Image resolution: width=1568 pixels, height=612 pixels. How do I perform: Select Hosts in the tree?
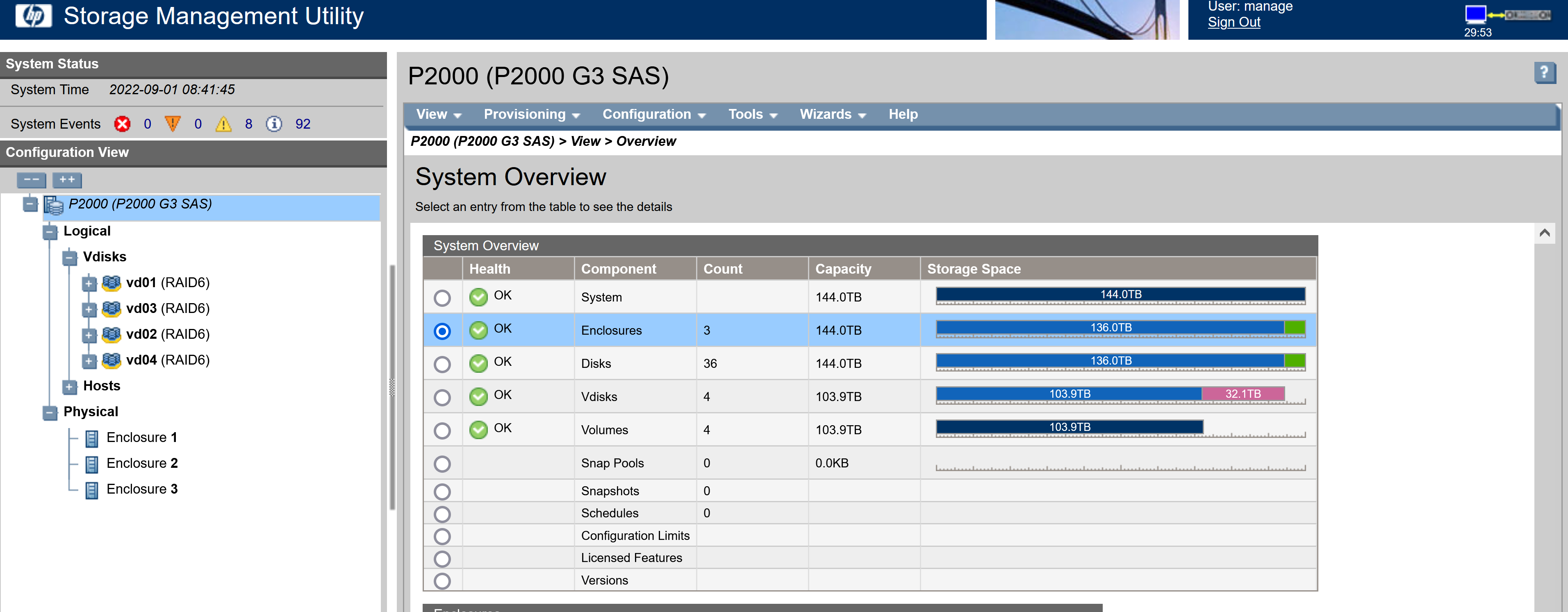[102, 386]
